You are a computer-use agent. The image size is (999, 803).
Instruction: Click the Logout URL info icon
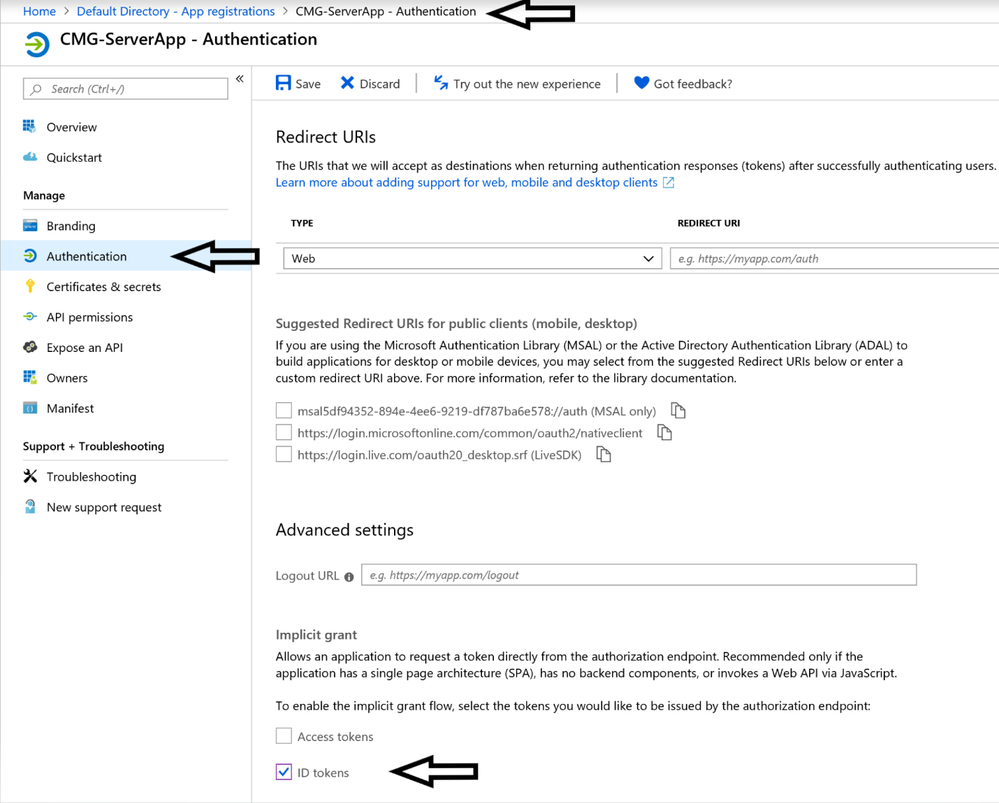[349, 577]
